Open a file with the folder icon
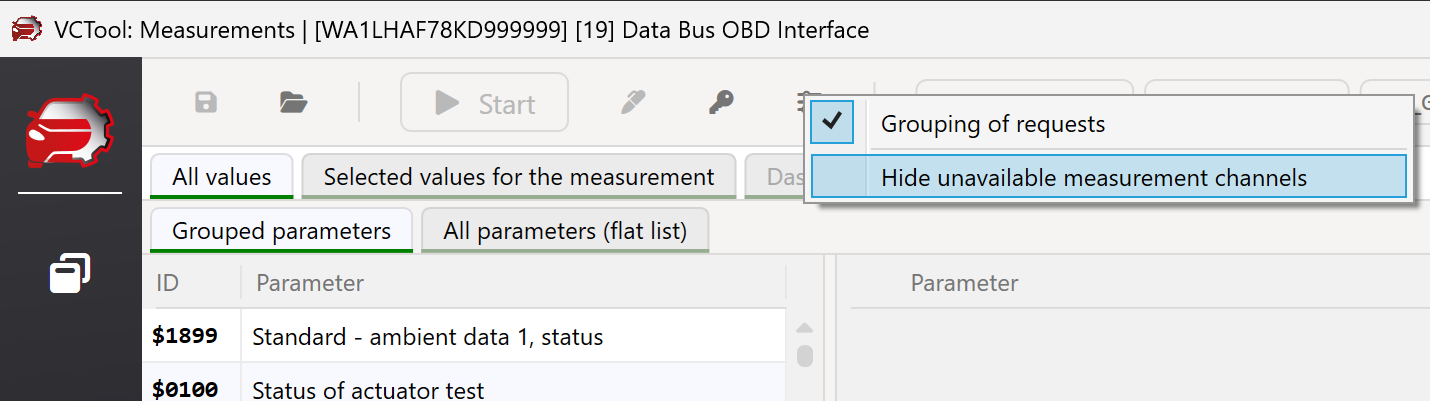 point(293,102)
